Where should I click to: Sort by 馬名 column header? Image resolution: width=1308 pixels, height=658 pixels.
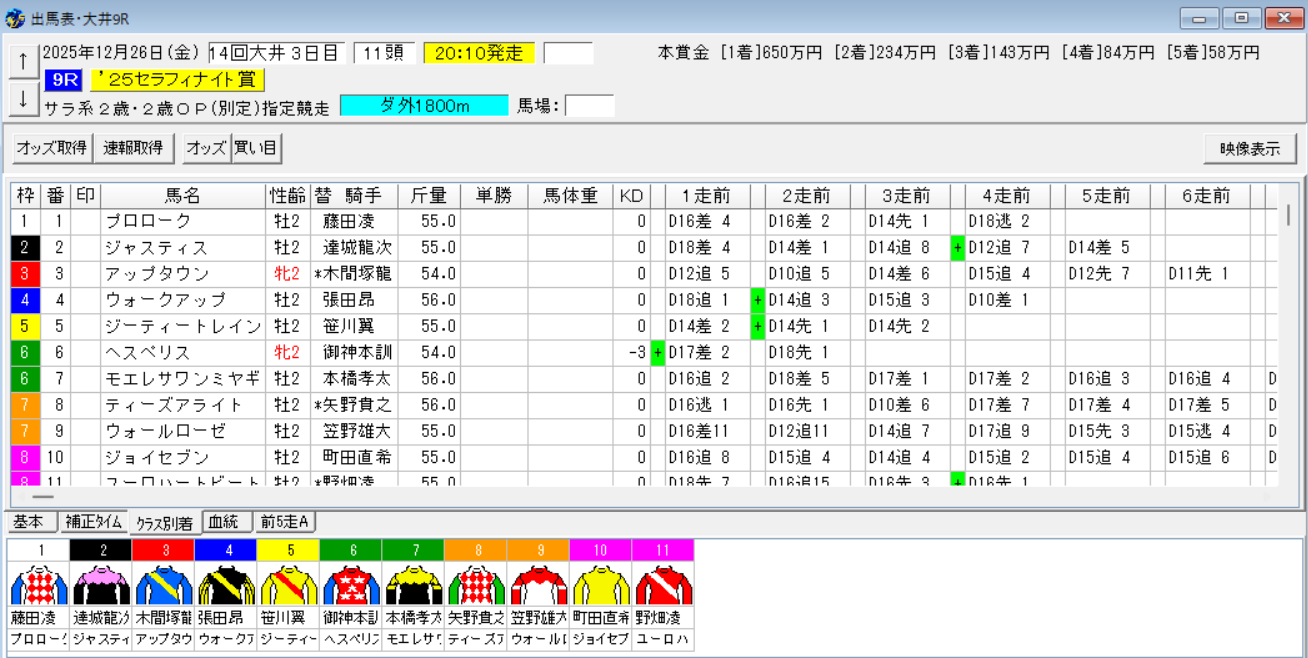(x=182, y=196)
